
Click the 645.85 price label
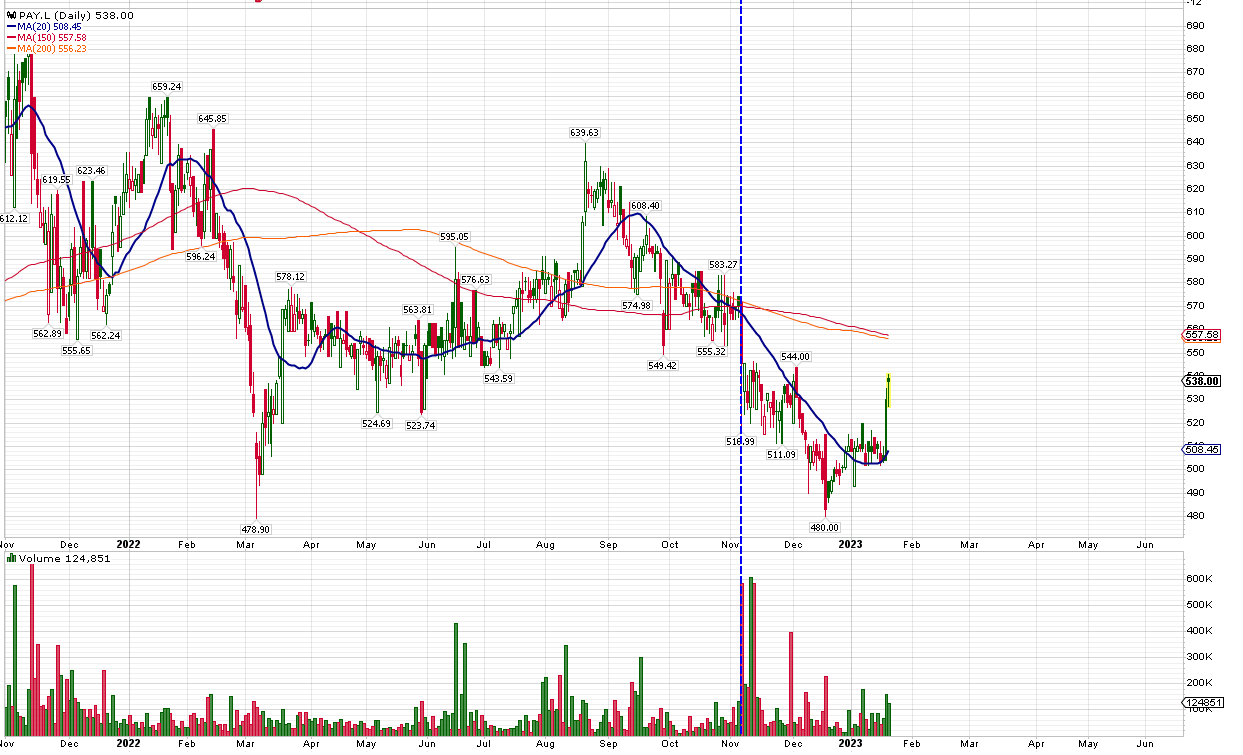coord(213,118)
